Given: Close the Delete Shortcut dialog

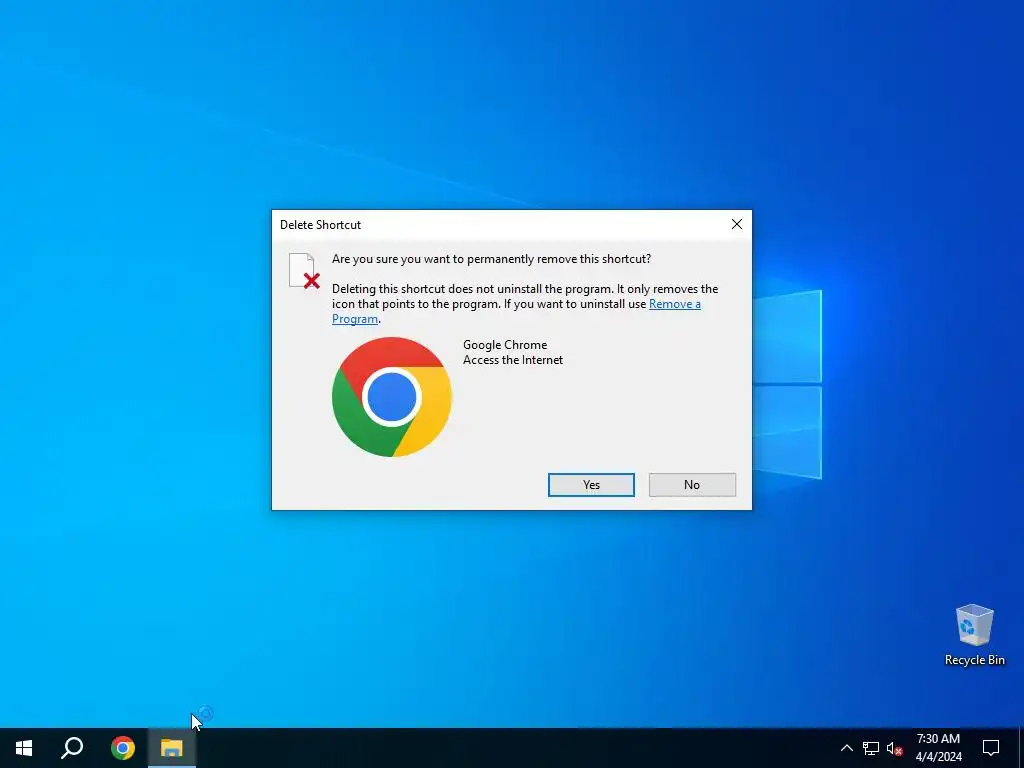Looking at the screenshot, I should click(x=737, y=224).
